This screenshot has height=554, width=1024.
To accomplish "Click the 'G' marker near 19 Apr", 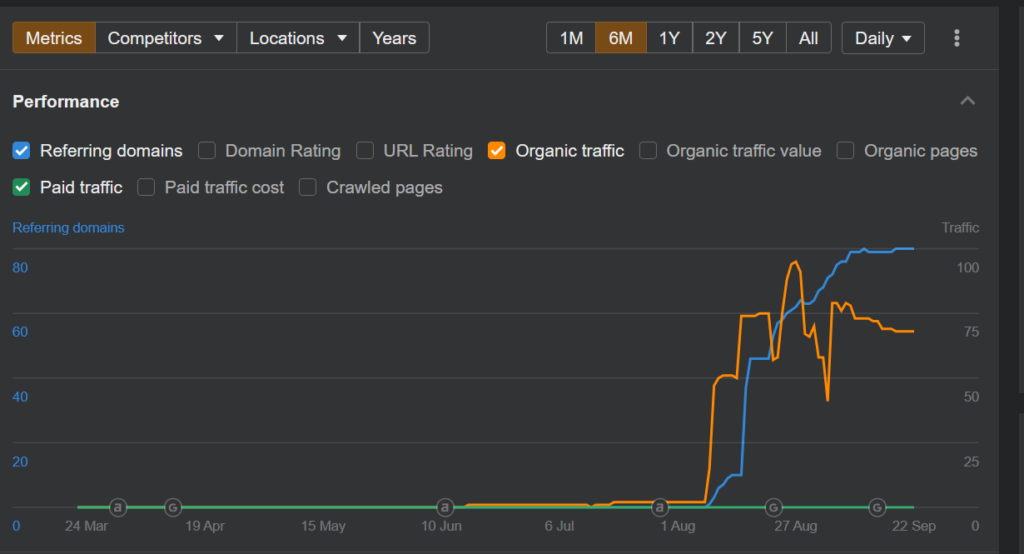I will point(172,507).
